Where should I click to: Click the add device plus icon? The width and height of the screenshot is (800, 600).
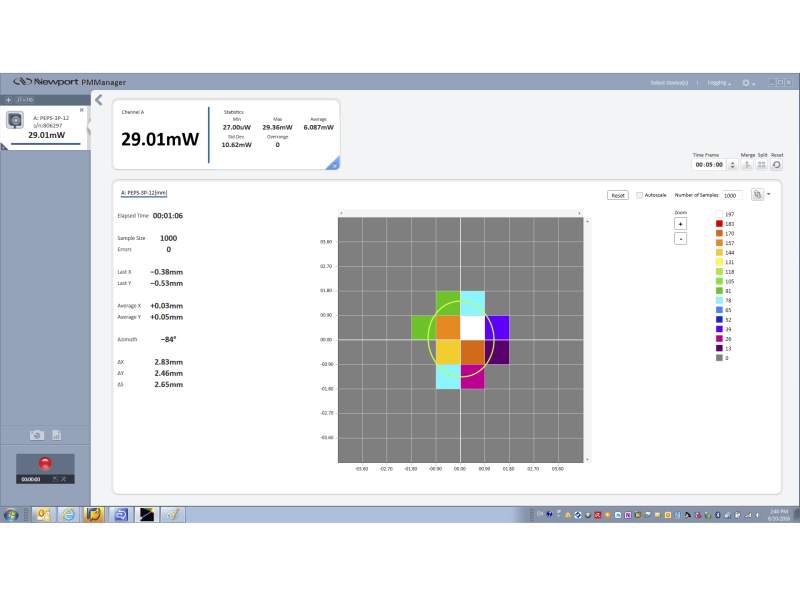coord(8,100)
